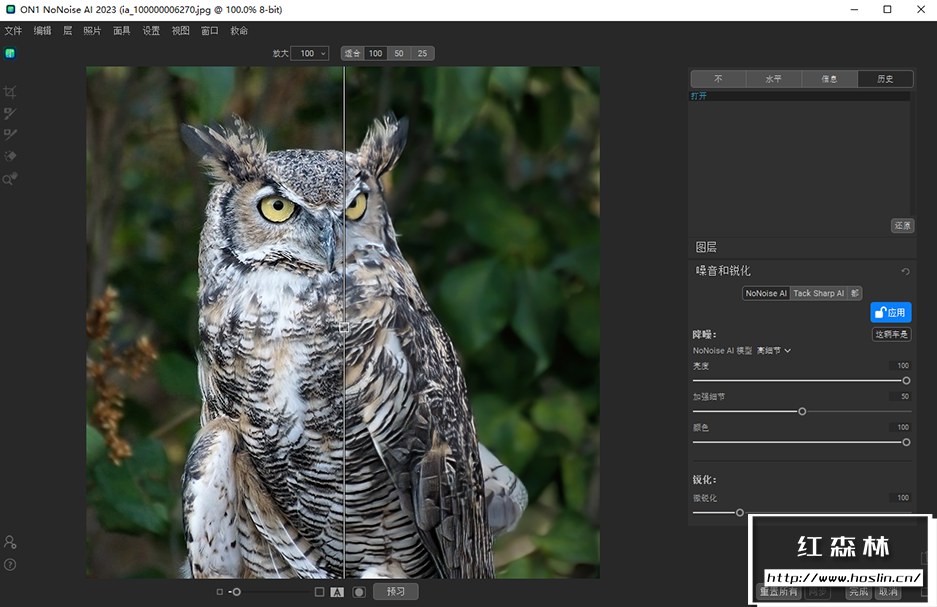Click the A compare view icon below the image
Screen dimensions: 937x607
point(337,592)
